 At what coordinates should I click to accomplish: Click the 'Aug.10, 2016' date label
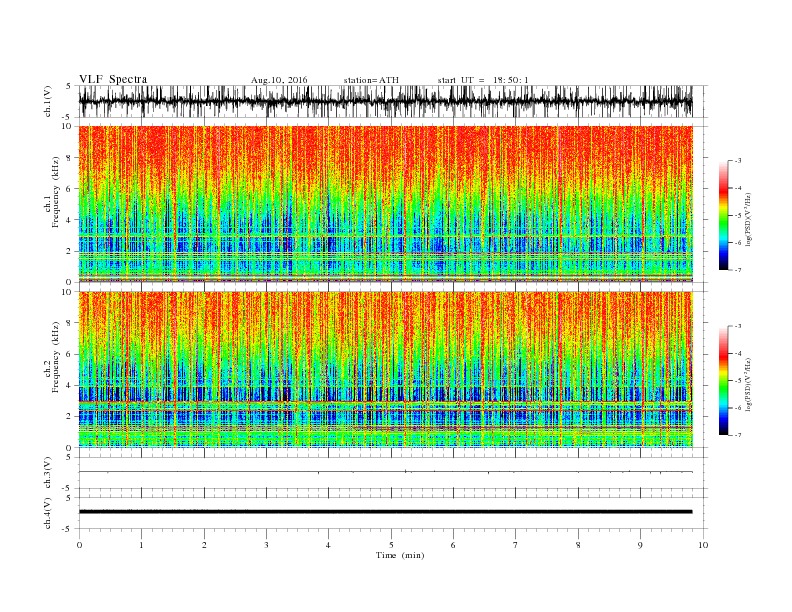[x=279, y=80]
